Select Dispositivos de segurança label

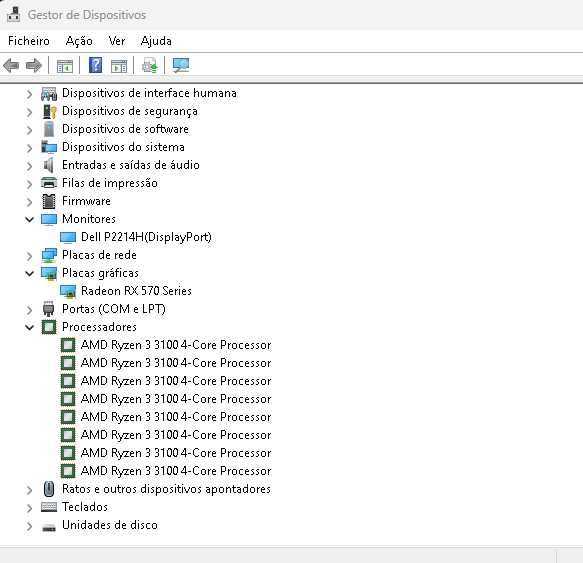pos(130,111)
